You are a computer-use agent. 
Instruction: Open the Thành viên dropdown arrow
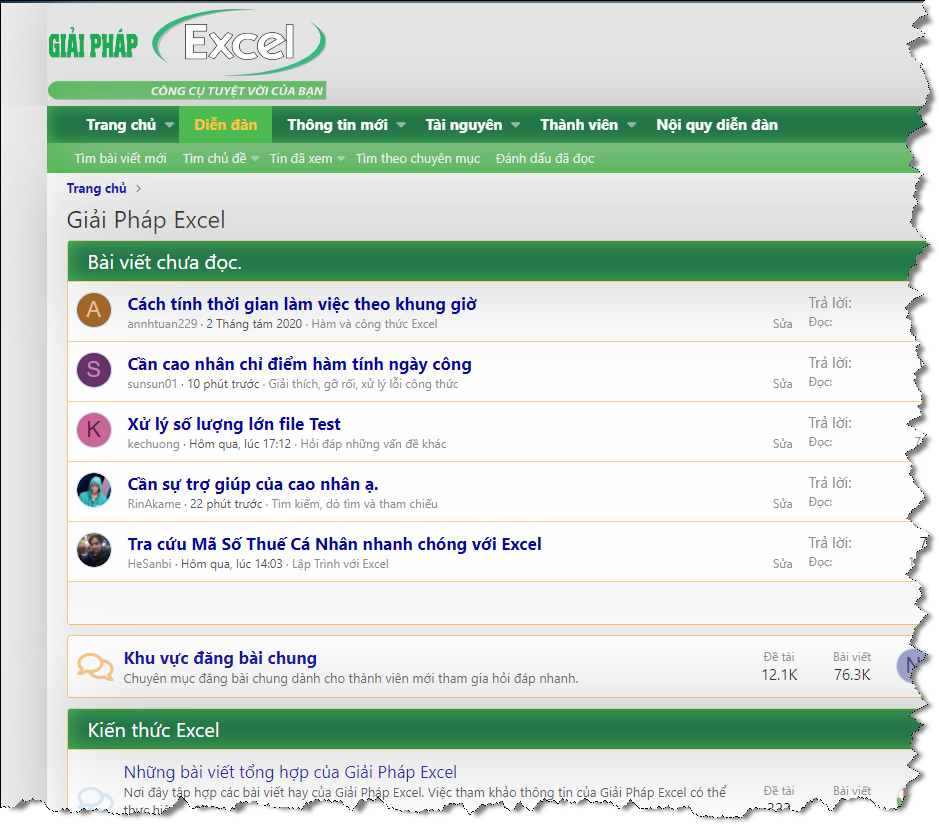click(x=632, y=125)
